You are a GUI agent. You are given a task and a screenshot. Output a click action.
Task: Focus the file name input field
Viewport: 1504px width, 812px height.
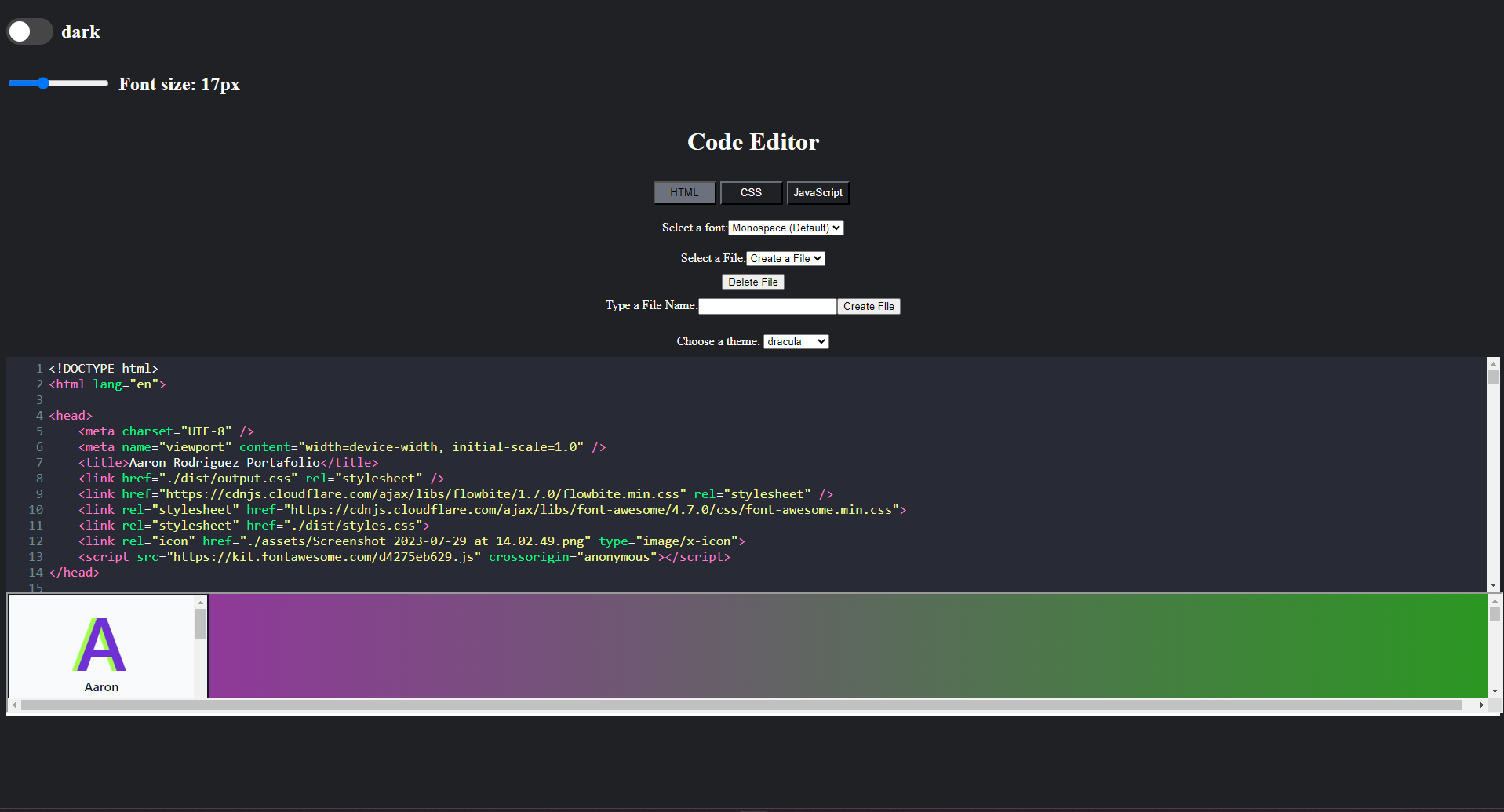[x=767, y=307]
